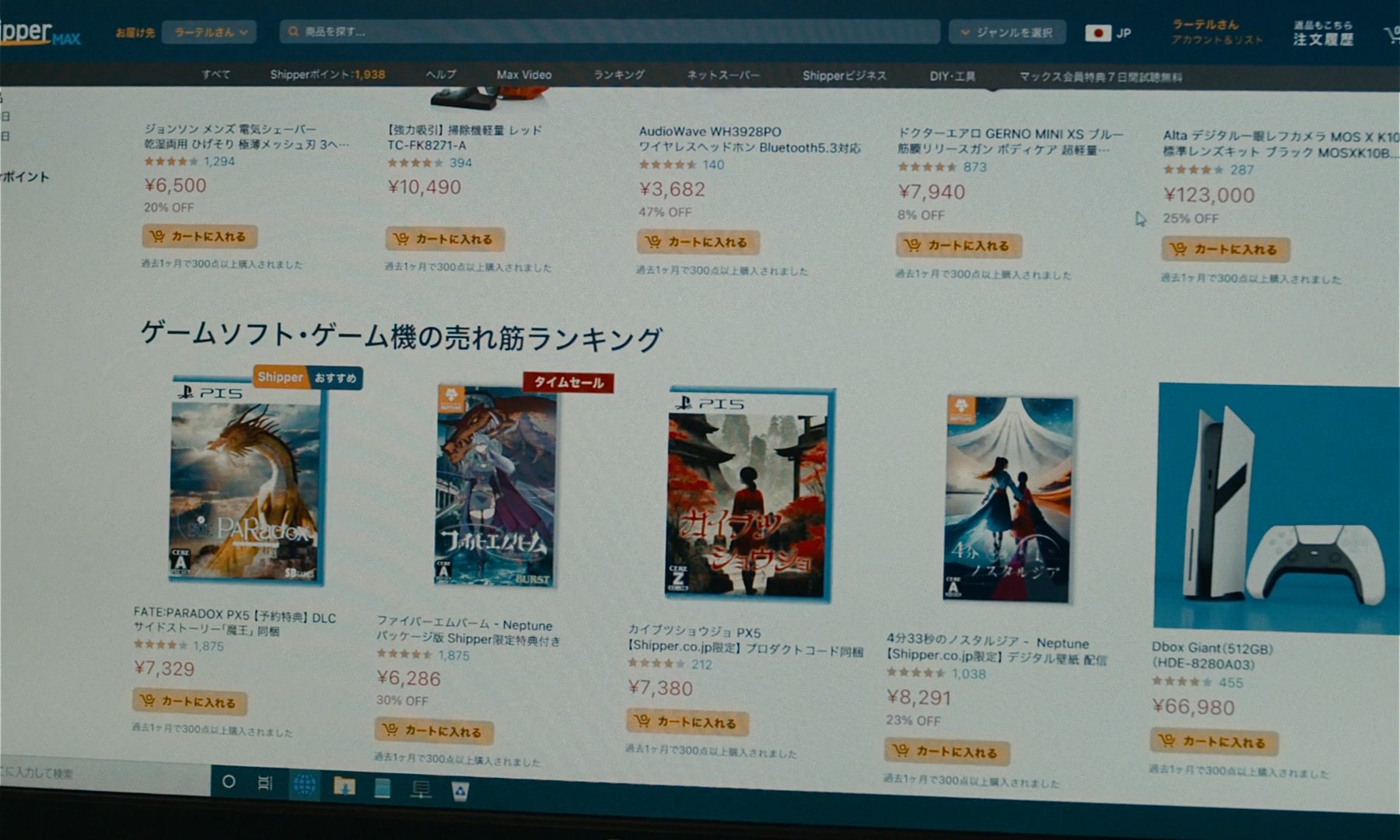Add カイブツショウジョ PX5 to cart
Screen dimensions: 1400x840
click(x=688, y=722)
